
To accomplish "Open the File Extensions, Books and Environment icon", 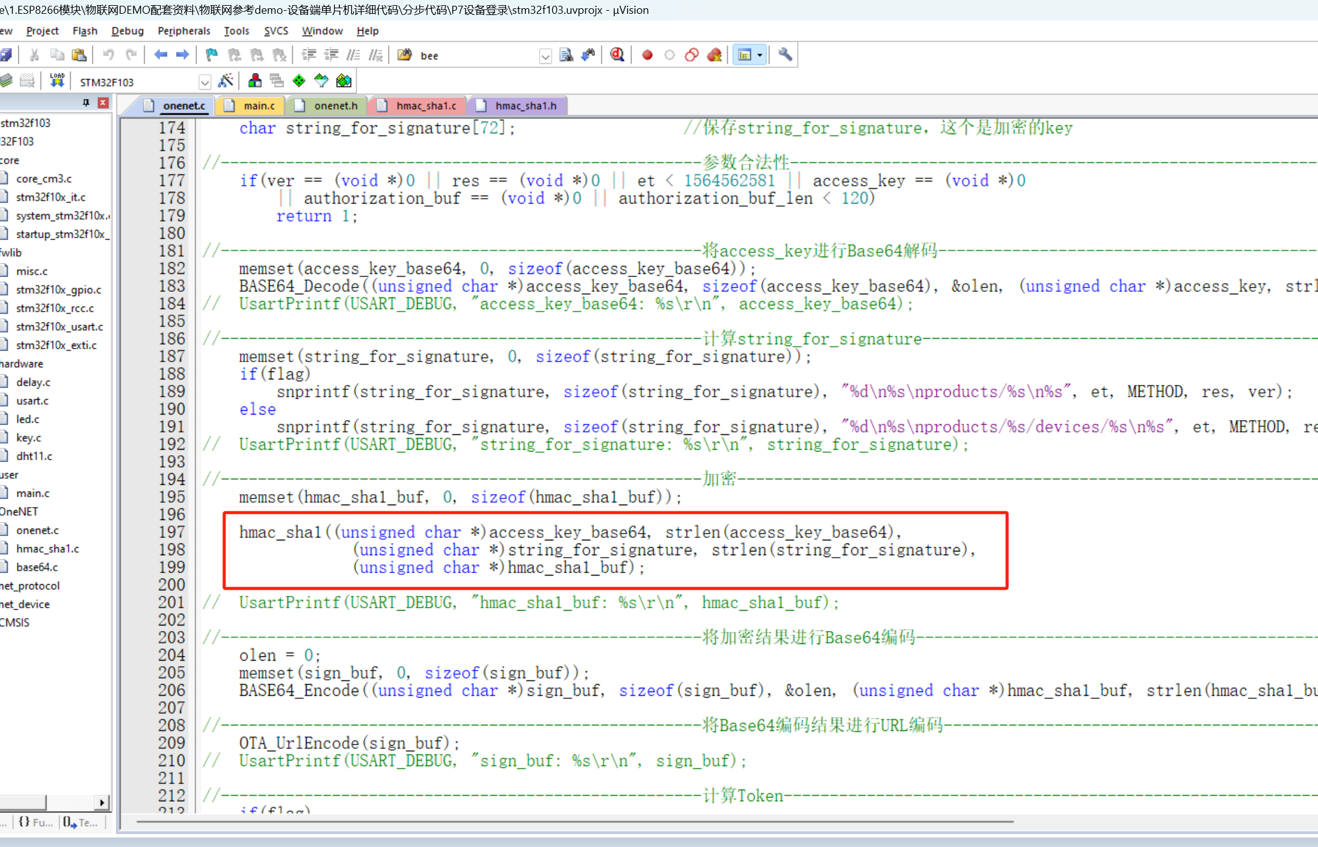I will point(255,80).
